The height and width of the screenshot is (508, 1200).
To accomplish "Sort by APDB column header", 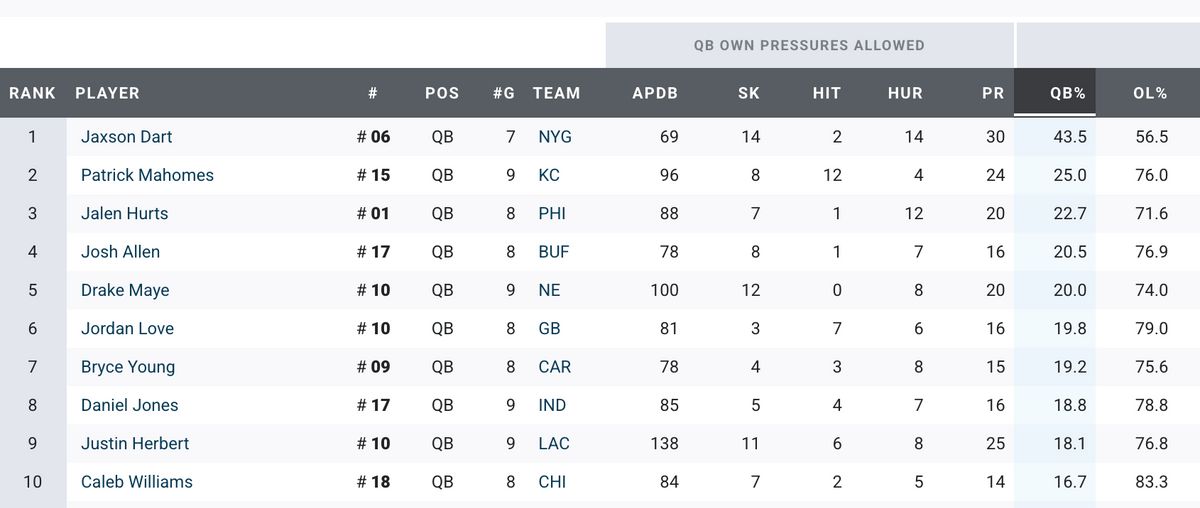I will (655, 93).
